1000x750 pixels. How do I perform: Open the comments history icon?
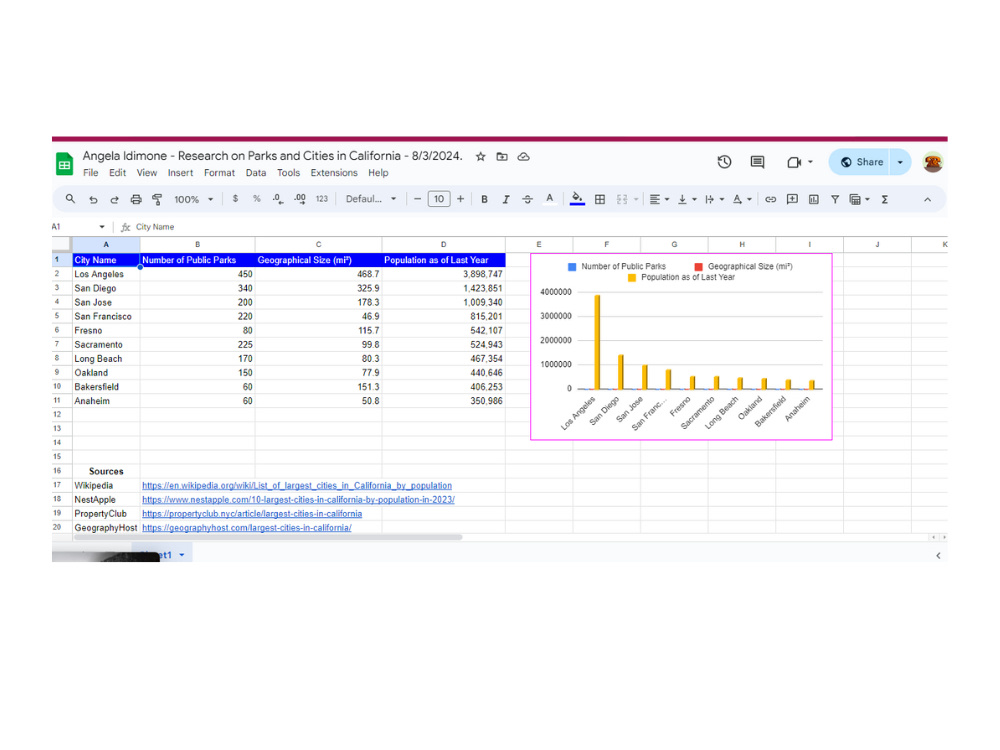pyautogui.click(x=757, y=162)
